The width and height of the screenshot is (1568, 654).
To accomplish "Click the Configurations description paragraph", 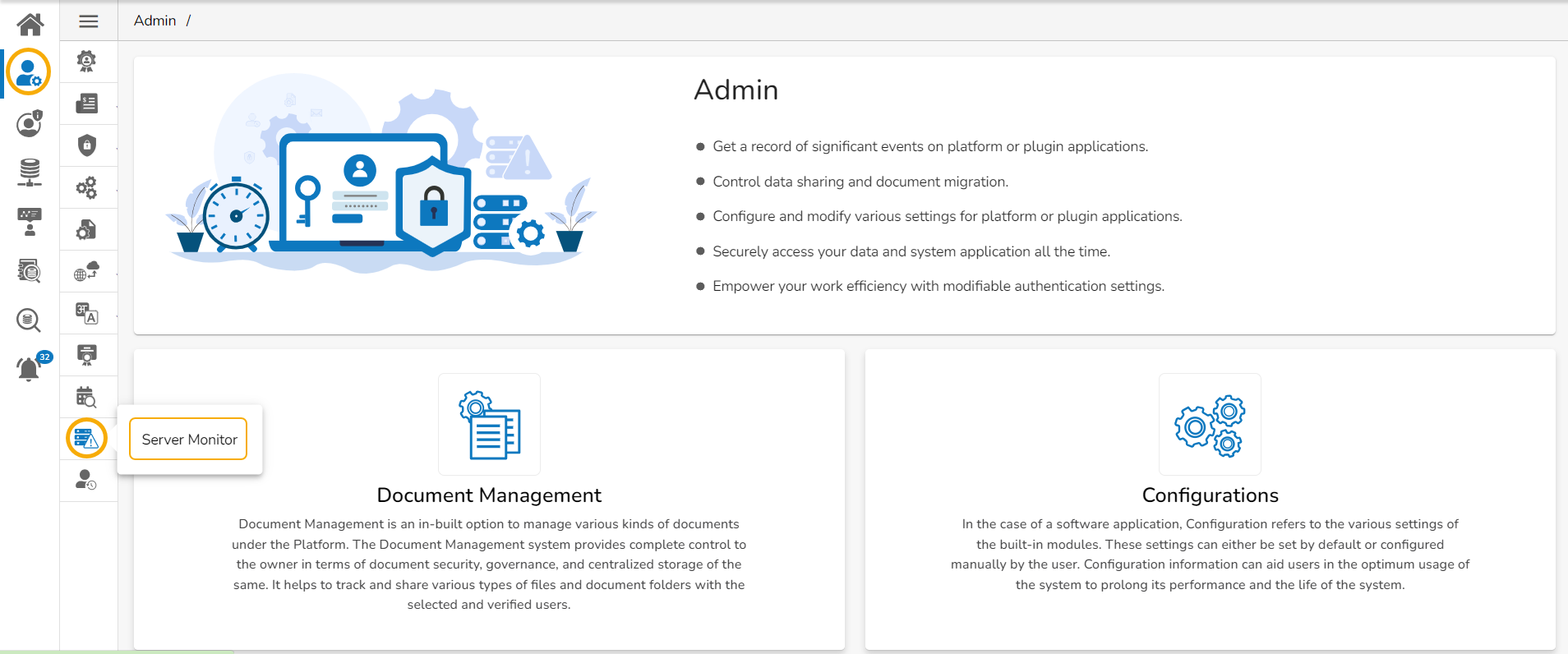I will 1211,555.
